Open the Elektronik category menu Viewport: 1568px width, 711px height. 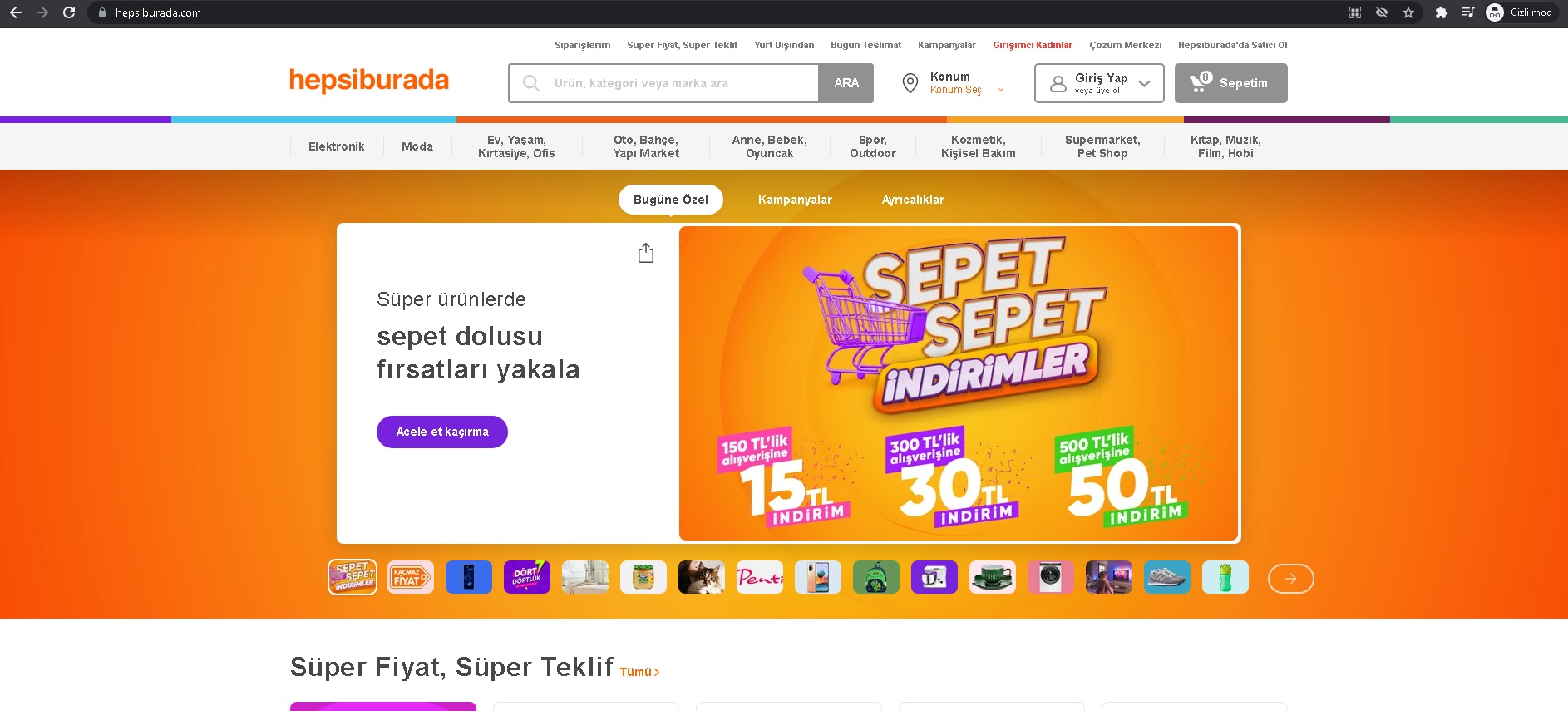(x=336, y=146)
